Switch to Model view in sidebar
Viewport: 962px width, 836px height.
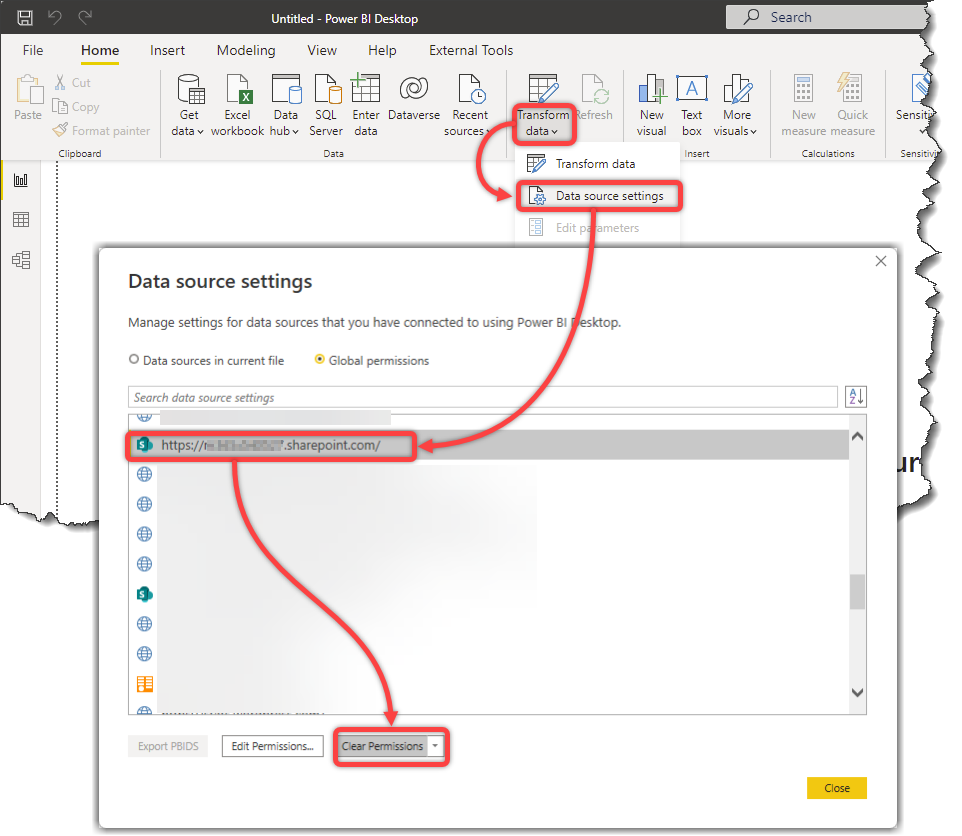pos(21,260)
